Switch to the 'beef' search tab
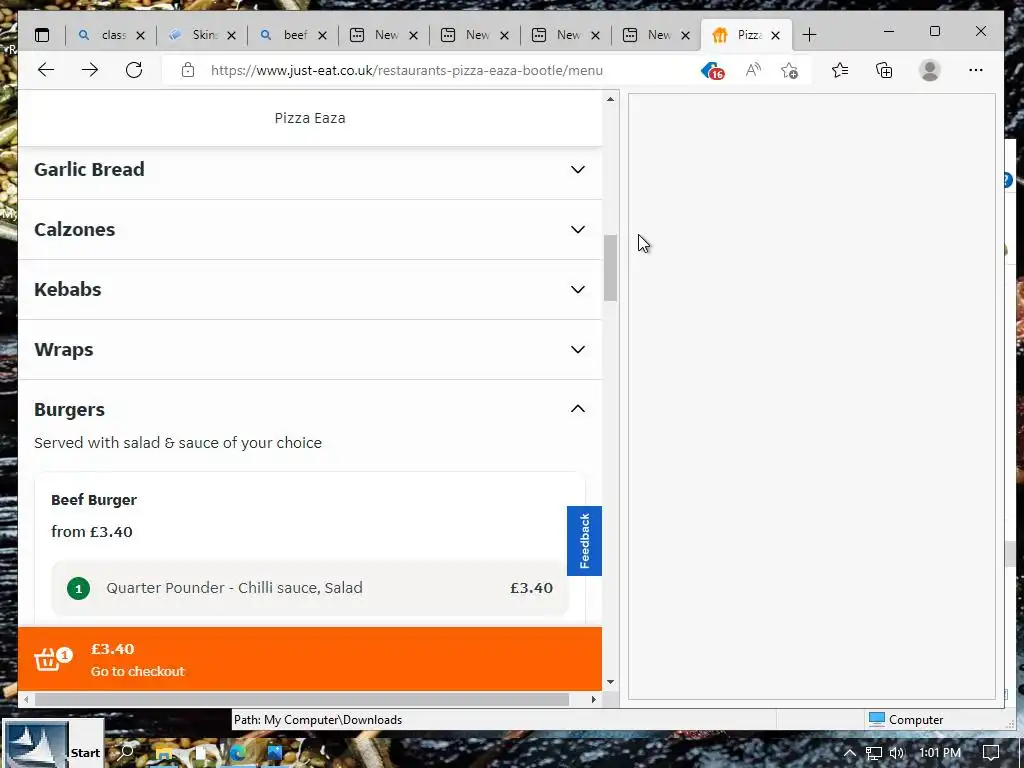The image size is (1024, 768). click(294, 35)
